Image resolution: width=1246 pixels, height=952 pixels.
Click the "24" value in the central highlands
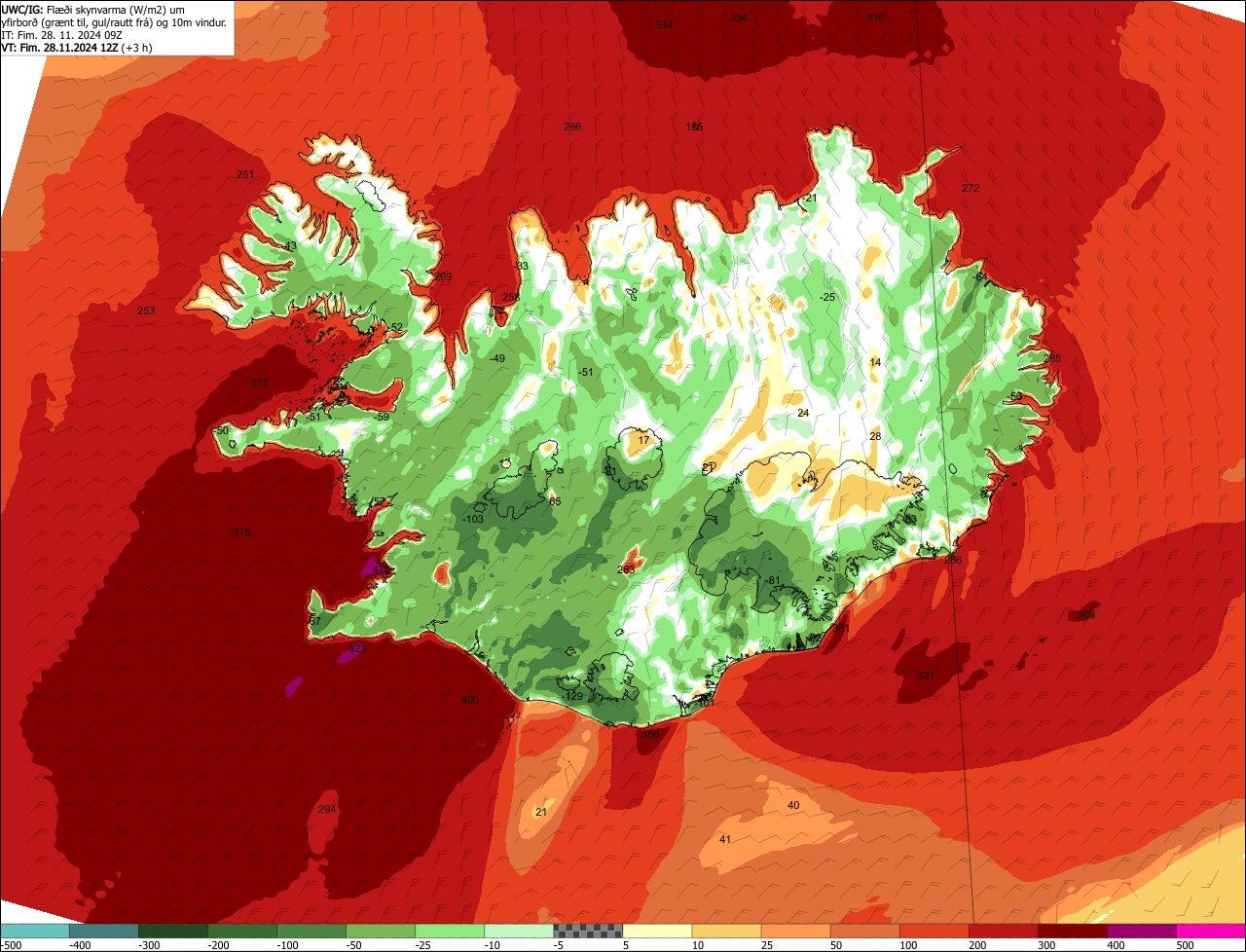coord(803,413)
